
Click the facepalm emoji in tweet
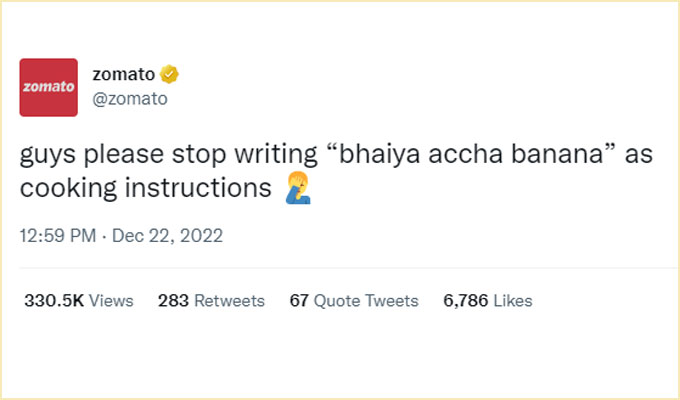297,188
